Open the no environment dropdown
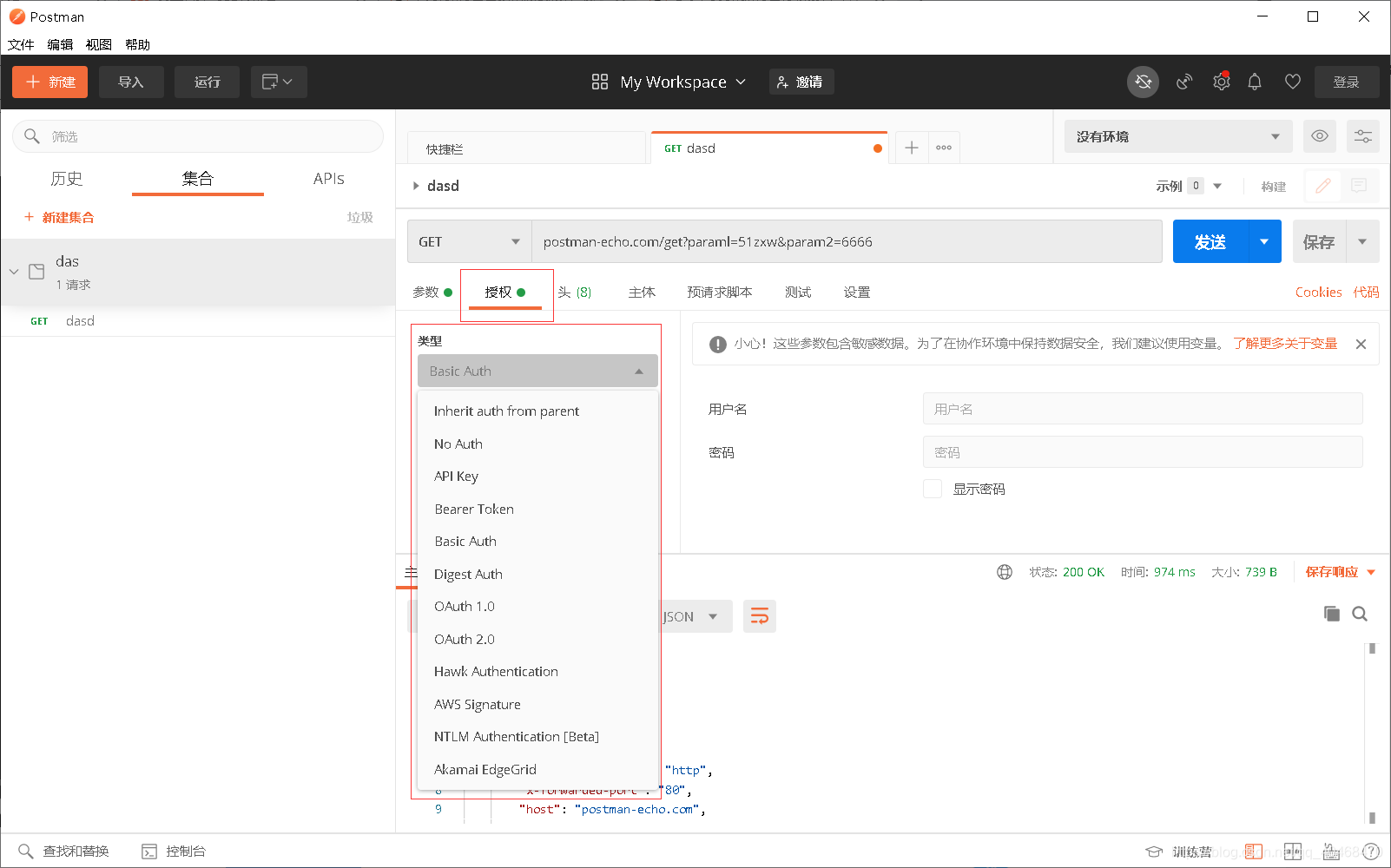 click(x=1178, y=136)
